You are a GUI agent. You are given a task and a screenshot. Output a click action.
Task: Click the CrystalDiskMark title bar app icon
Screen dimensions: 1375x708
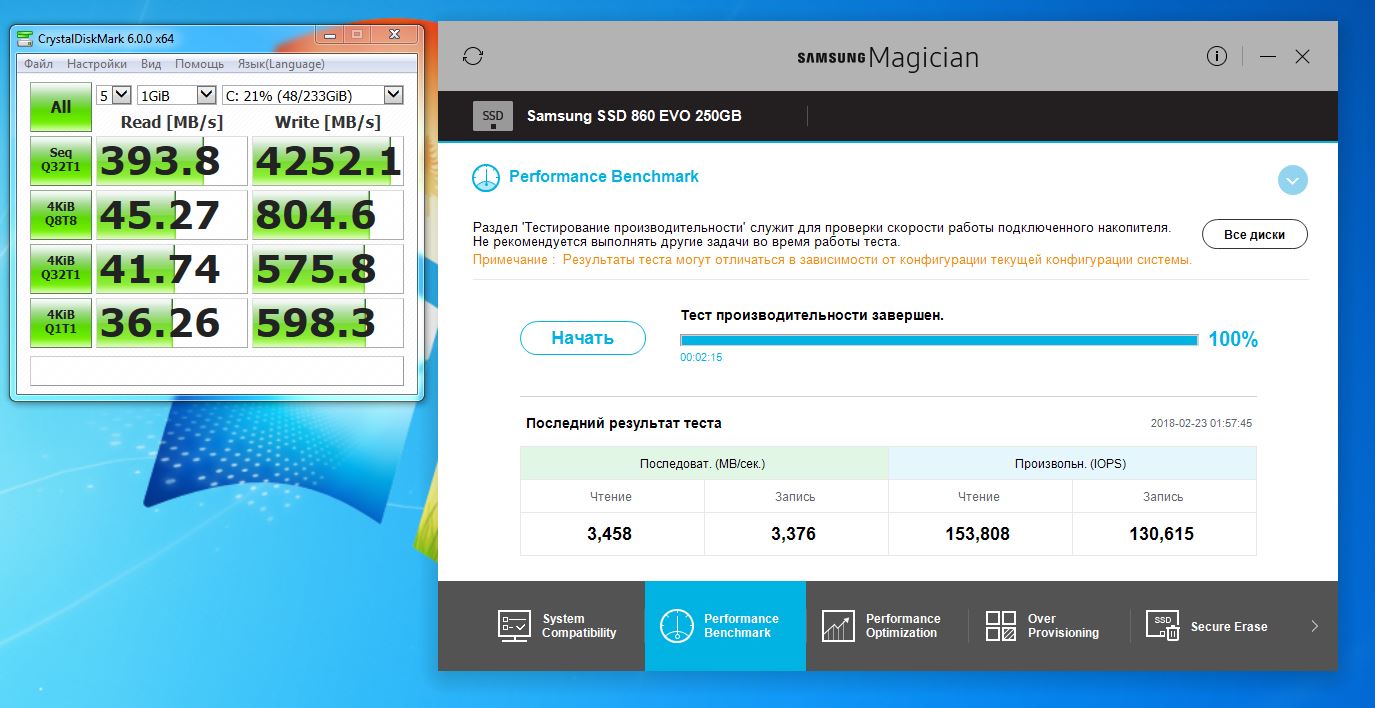click(x=24, y=38)
